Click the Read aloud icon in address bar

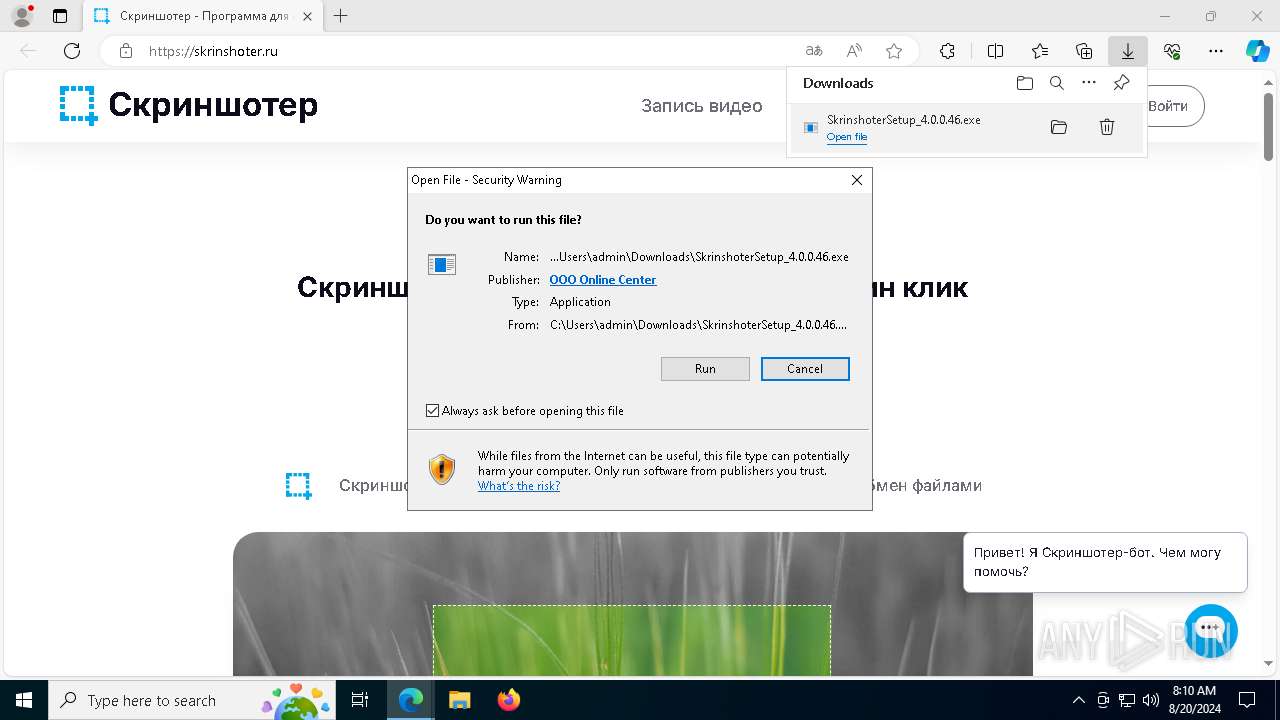point(854,51)
